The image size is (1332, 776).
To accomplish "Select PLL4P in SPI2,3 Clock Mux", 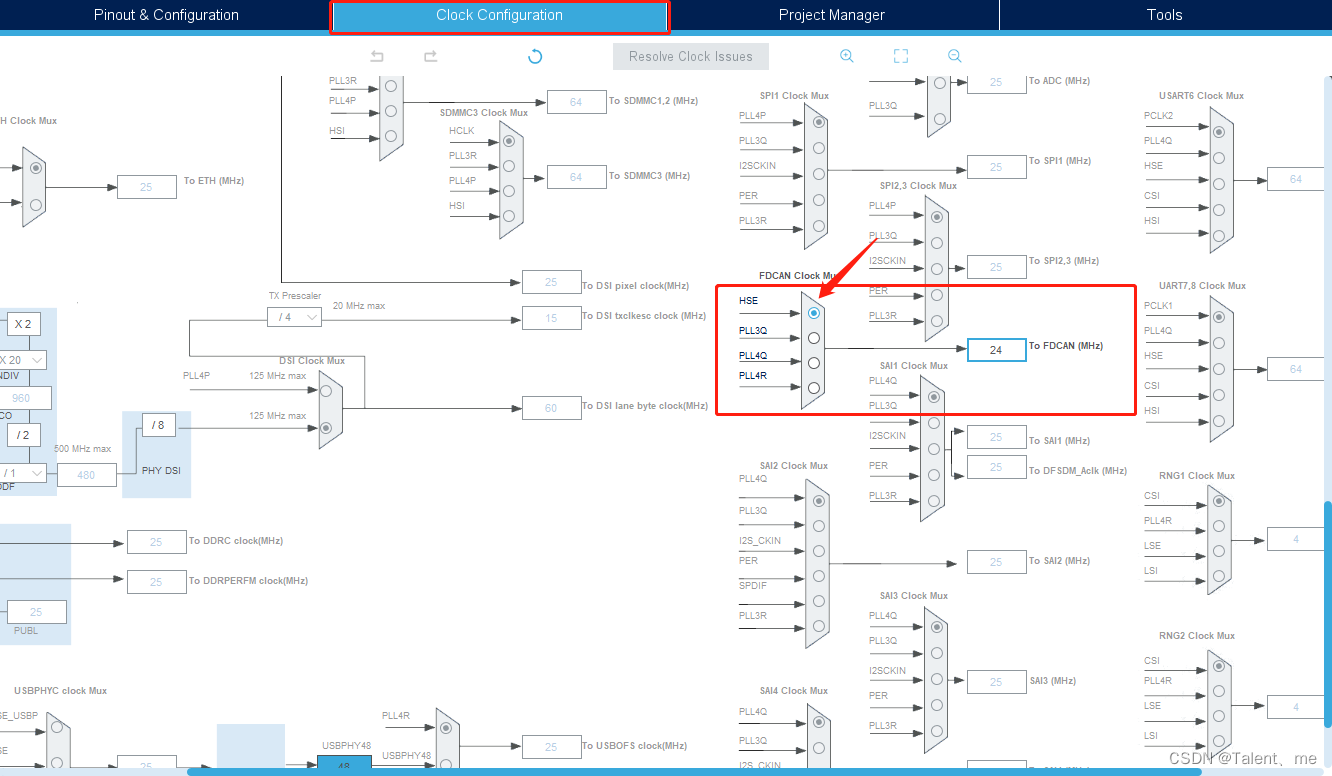I will point(936,216).
